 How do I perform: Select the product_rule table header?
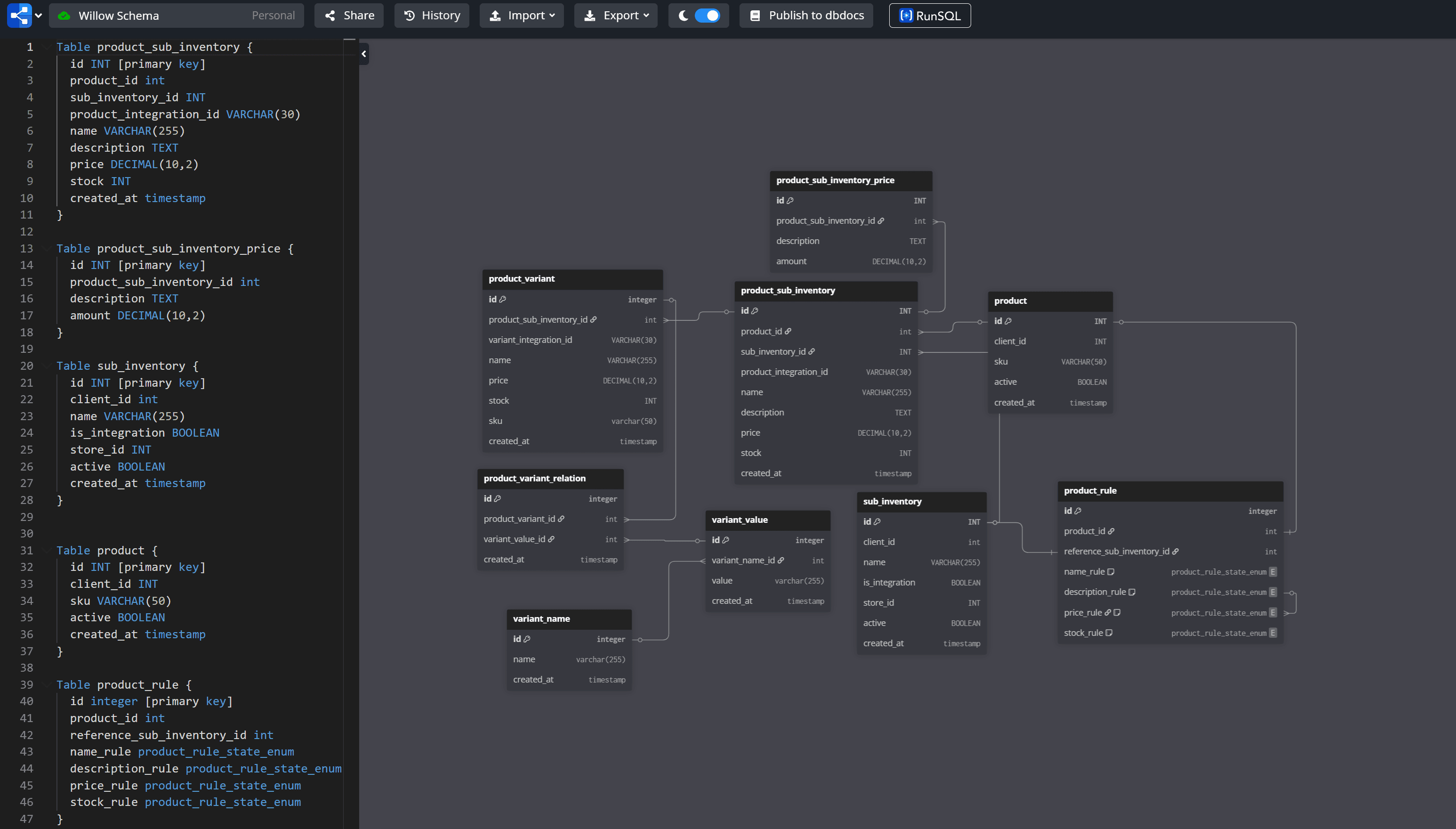(1170, 490)
